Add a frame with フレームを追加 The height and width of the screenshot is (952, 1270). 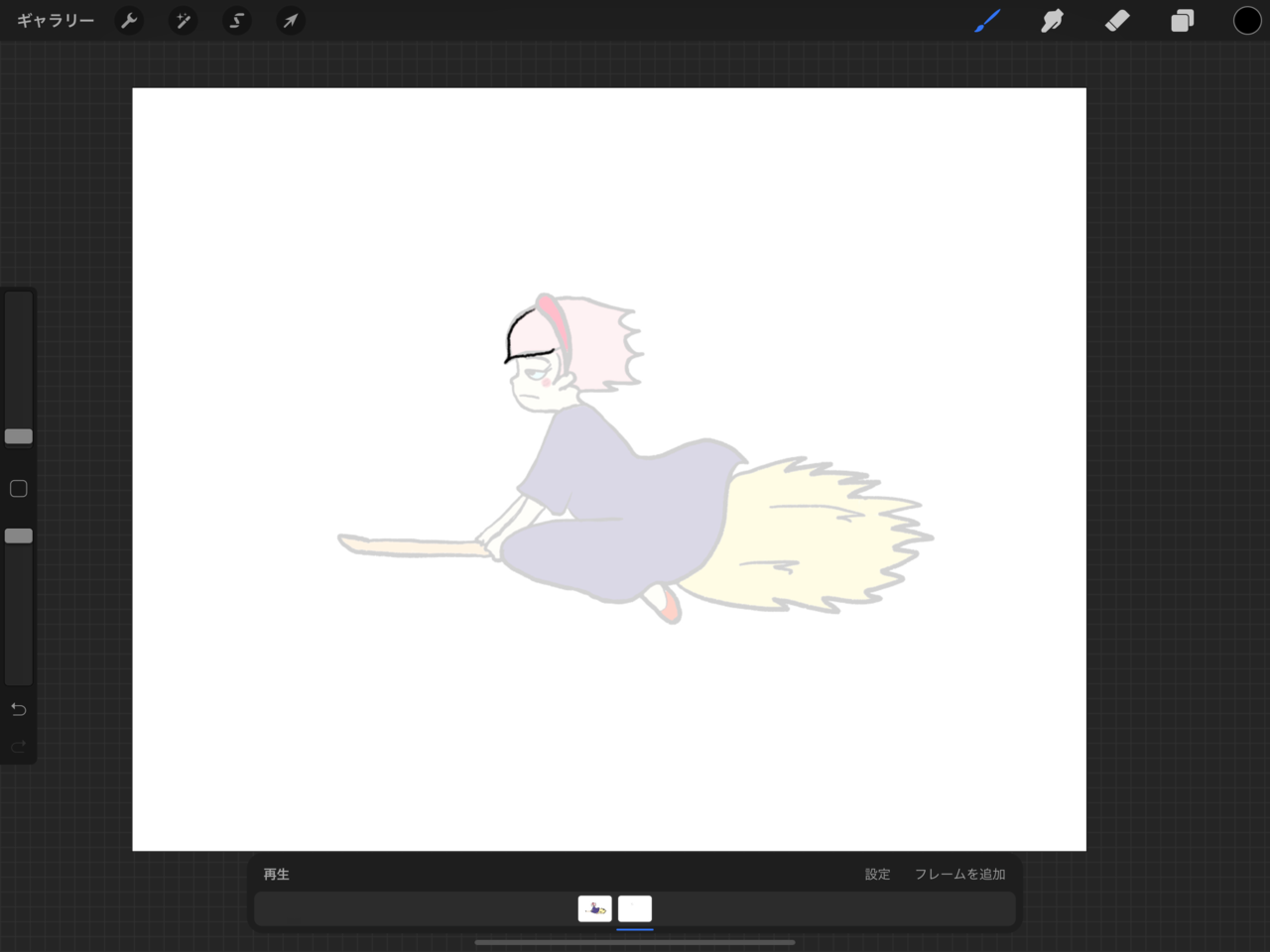959,874
